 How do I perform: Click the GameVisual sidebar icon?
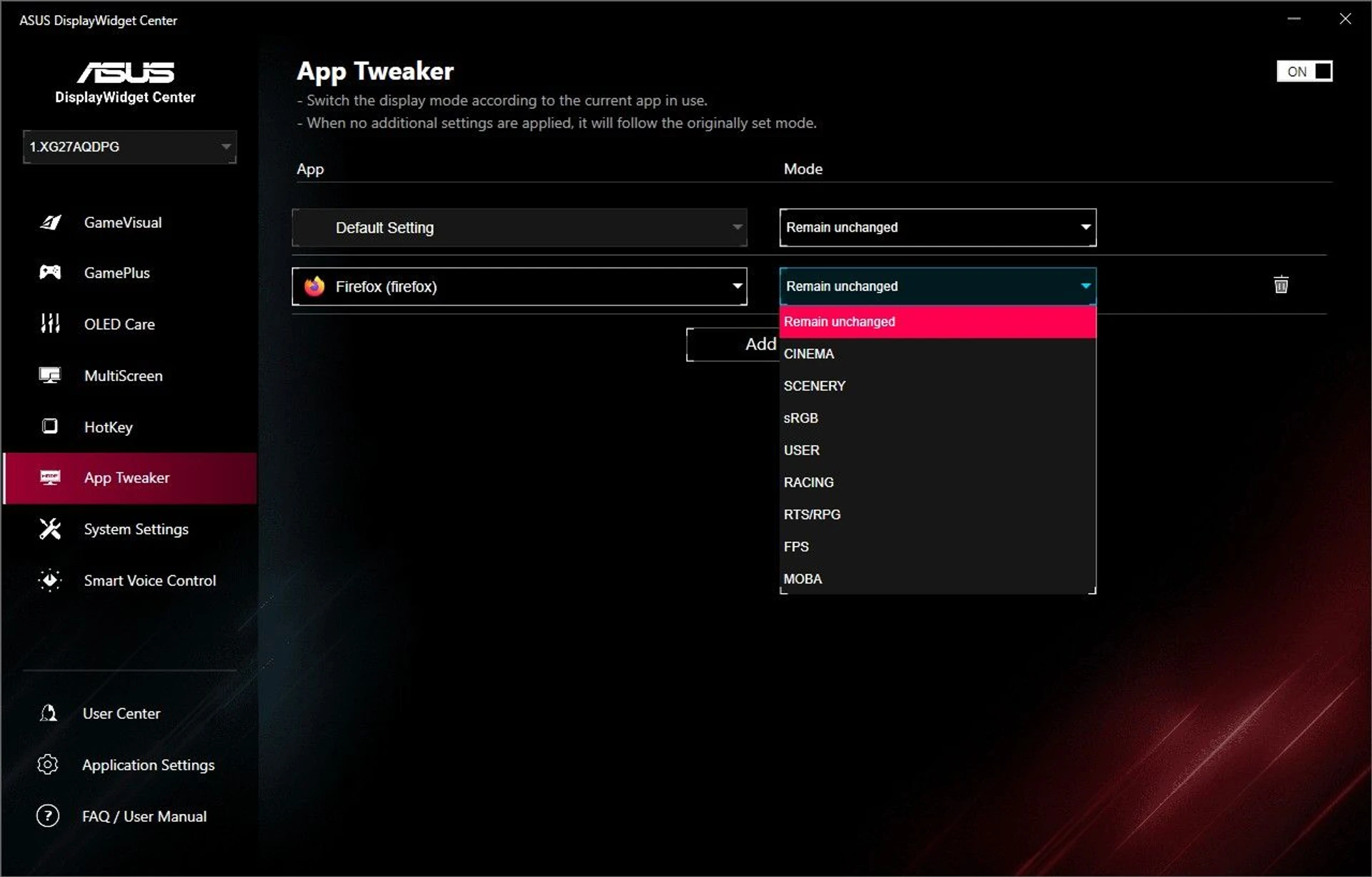pyautogui.click(x=50, y=222)
